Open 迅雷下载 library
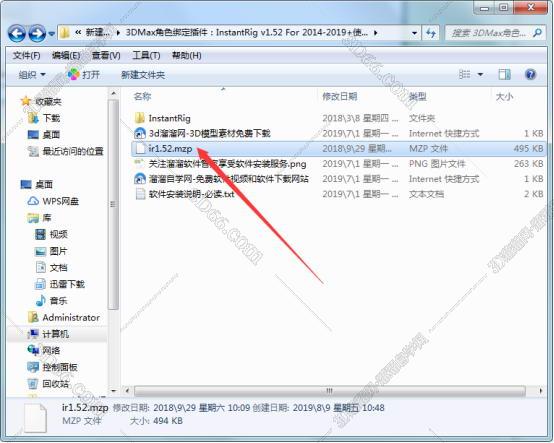Screen dimensions: 554x443 (60, 284)
